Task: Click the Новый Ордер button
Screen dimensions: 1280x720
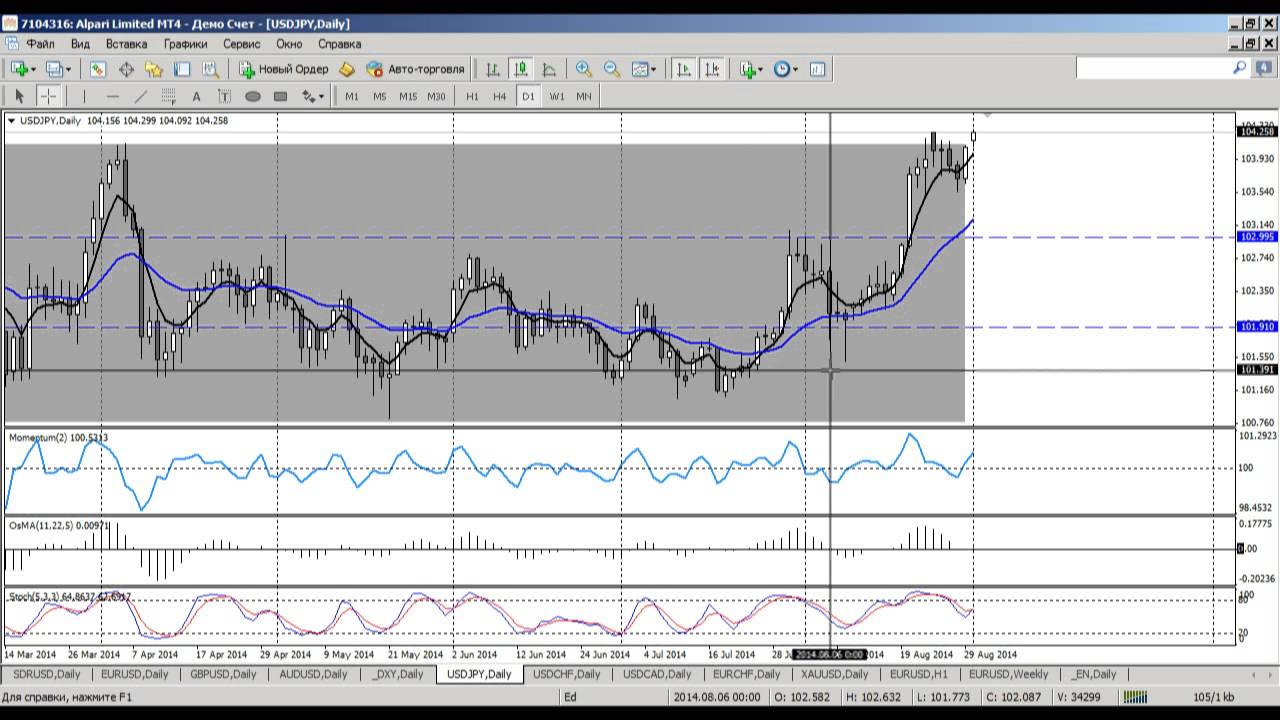Action: coord(284,69)
